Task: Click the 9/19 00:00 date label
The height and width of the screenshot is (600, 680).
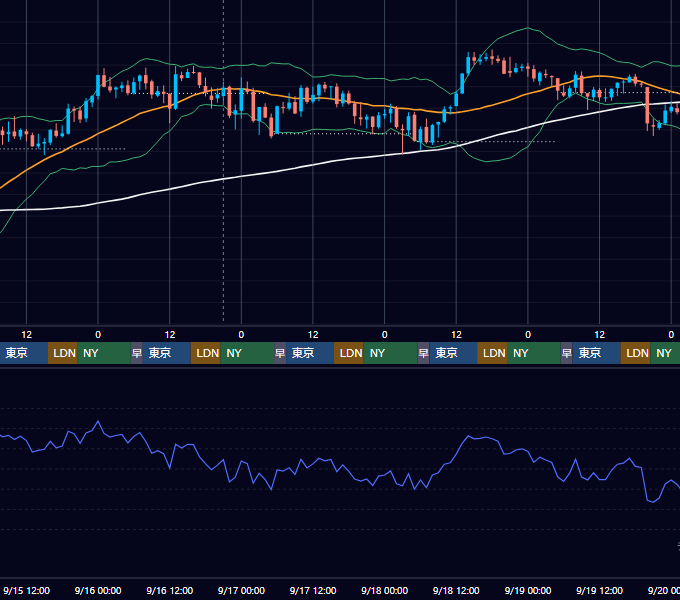Action: (x=528, y=590)
